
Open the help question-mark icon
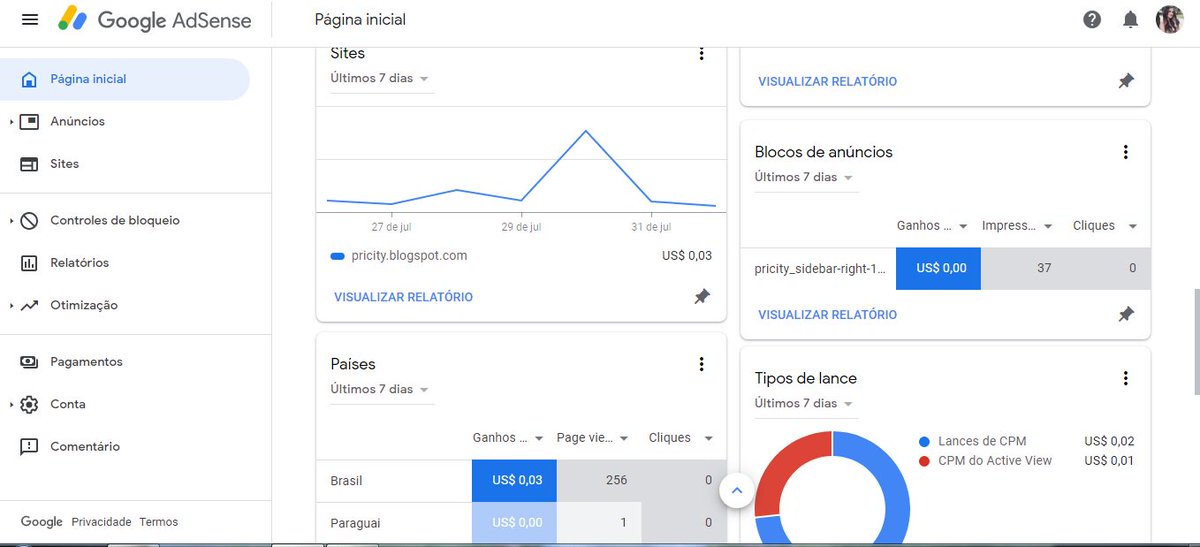point(1092,20)
